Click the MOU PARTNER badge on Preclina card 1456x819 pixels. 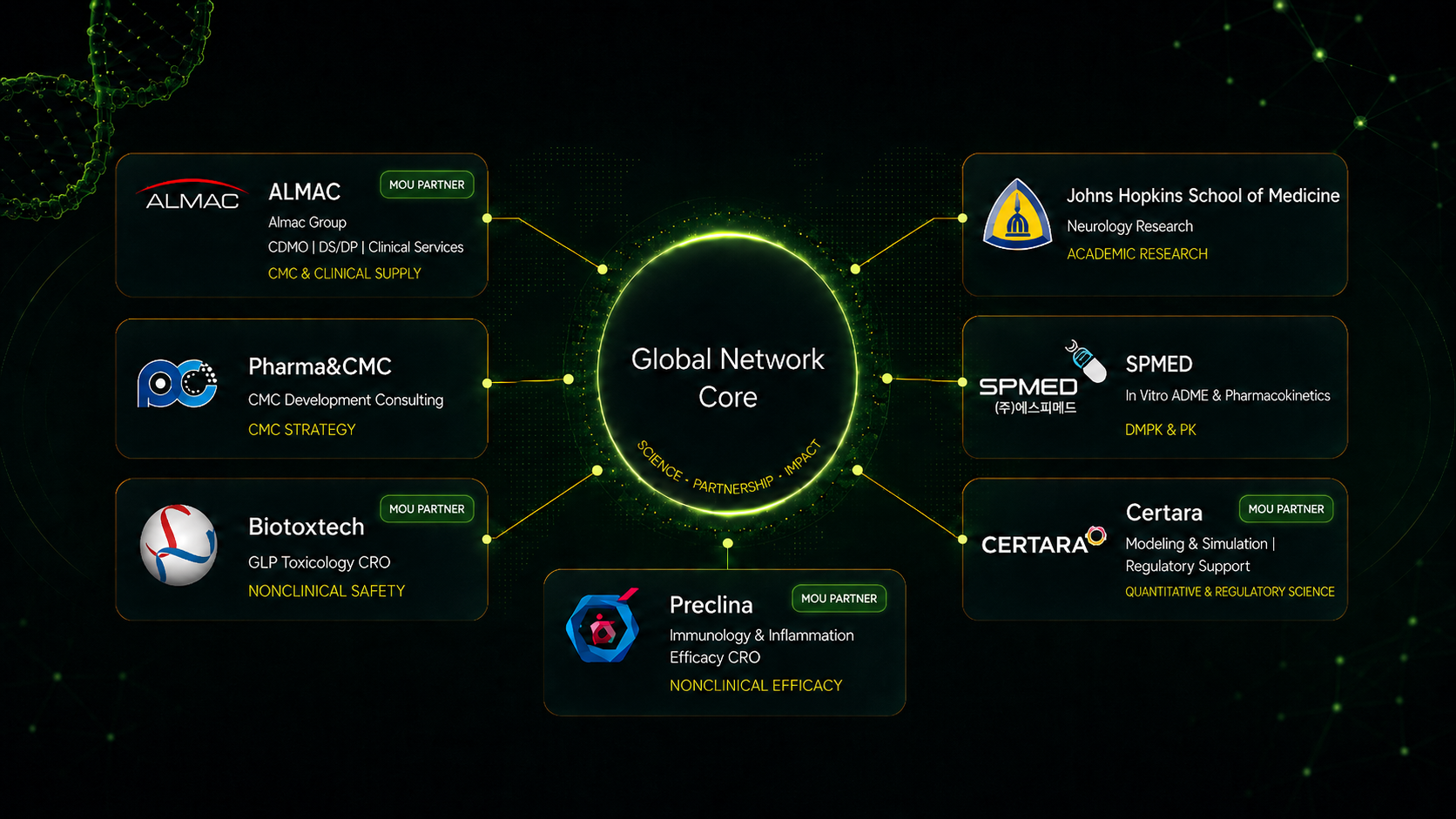click(839, 599)
